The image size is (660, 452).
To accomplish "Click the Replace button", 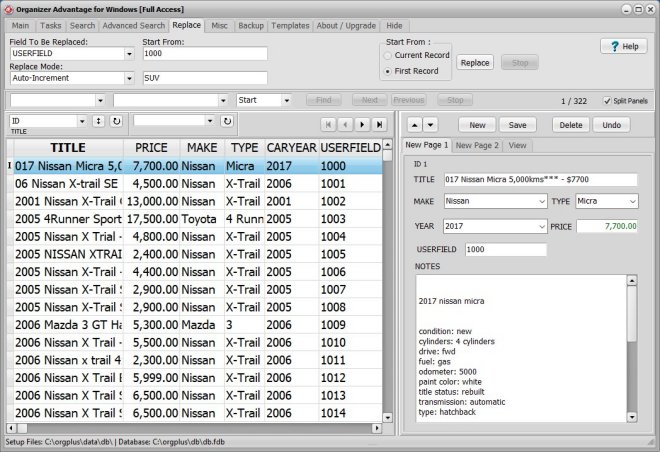I will [475, 63].
